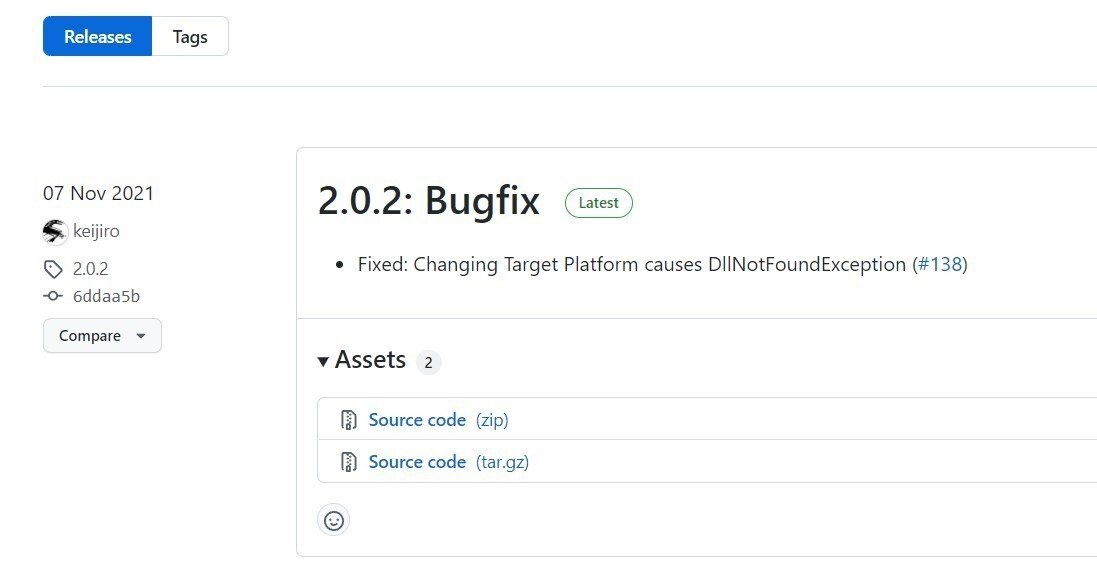Open the Tags tab

(190, 36)
